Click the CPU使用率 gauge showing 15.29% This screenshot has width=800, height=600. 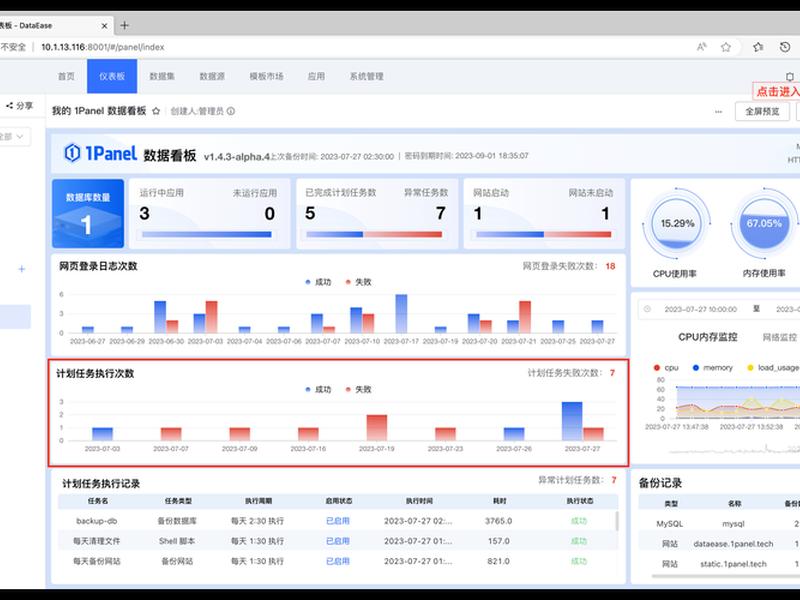[677, 223]
